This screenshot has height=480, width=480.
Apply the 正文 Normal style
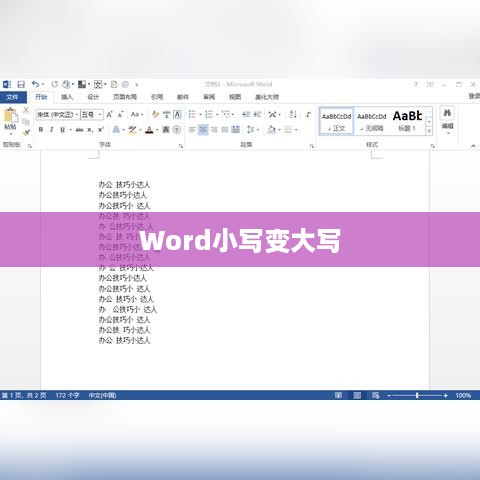point(336,121)
